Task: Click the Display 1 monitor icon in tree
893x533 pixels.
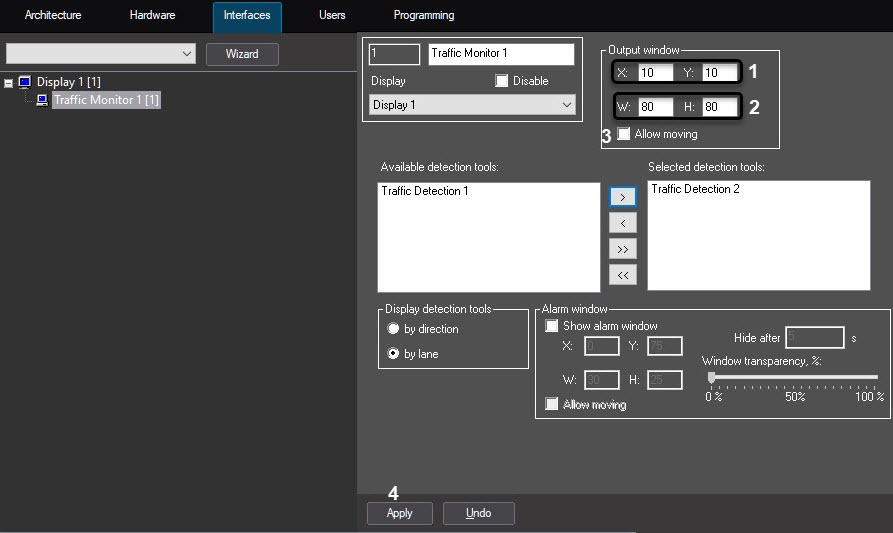Action: tap(25, 81)
